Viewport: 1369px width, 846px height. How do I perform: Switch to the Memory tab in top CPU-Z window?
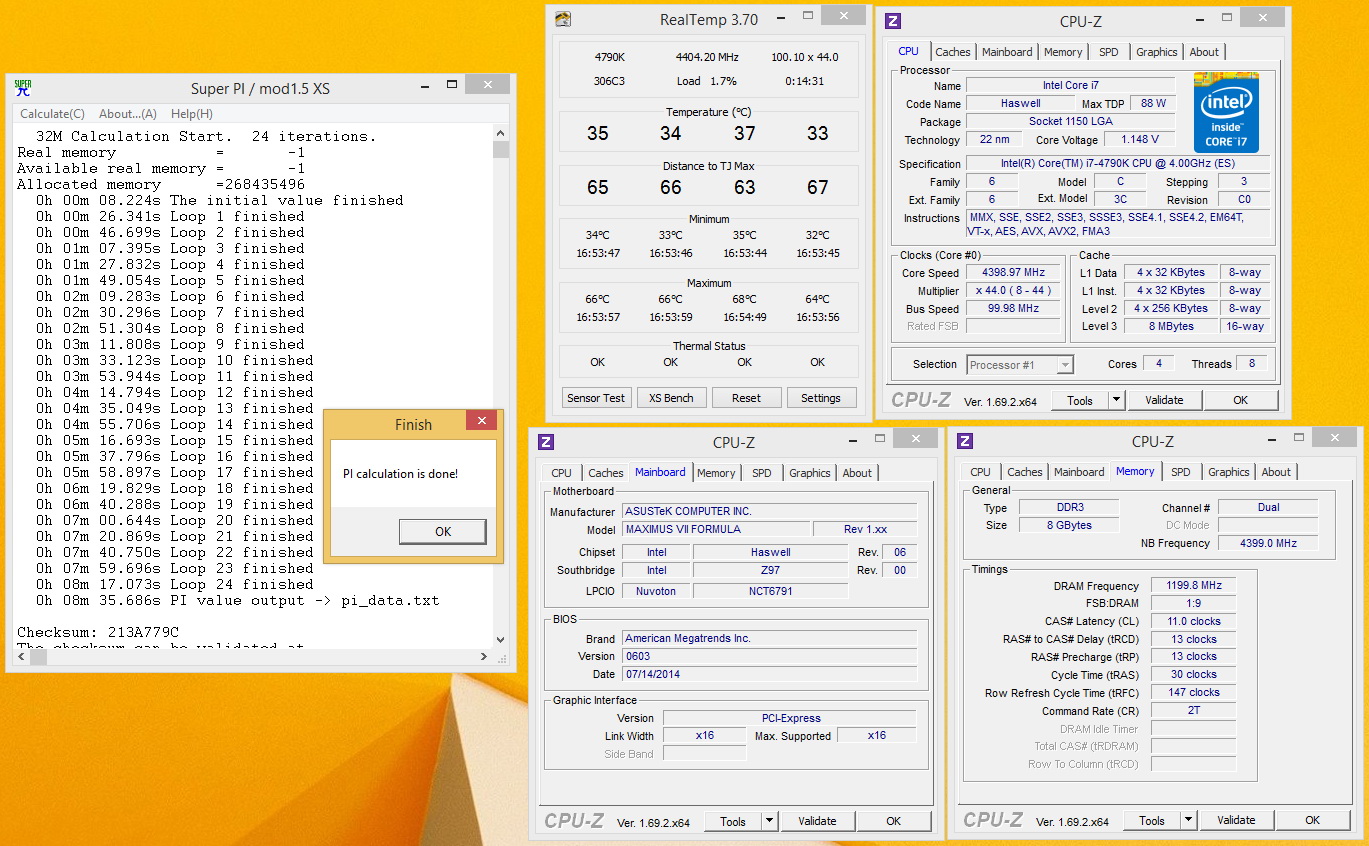pyautogui.click(x=1063, y=52)
